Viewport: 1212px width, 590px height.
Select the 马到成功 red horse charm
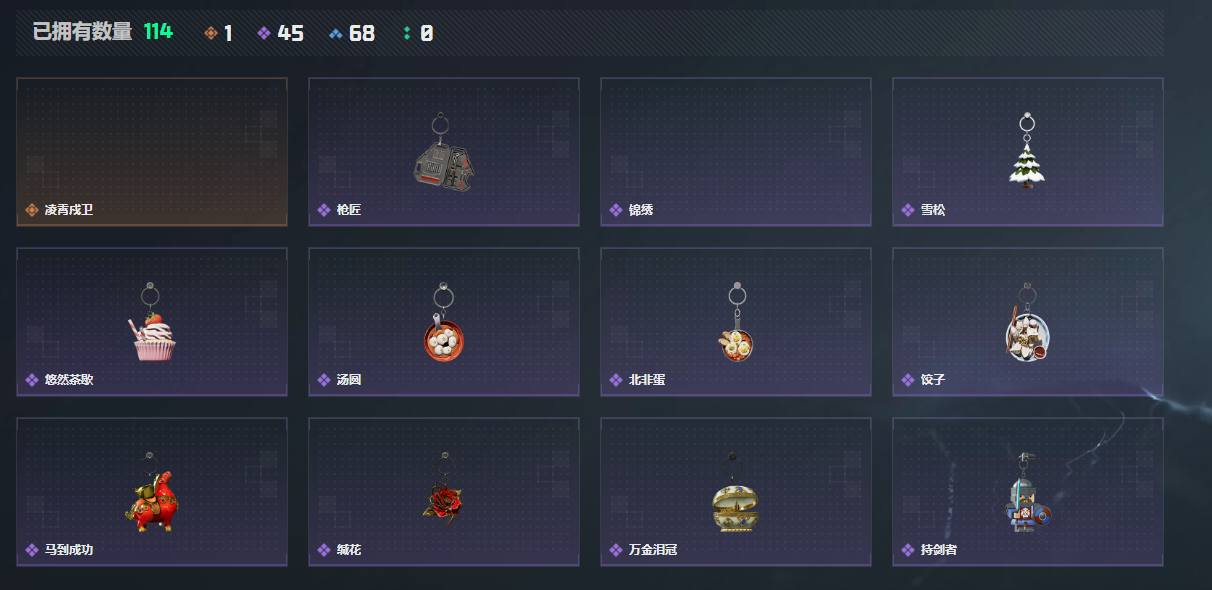pyautogui.click(x=150, y=492)
